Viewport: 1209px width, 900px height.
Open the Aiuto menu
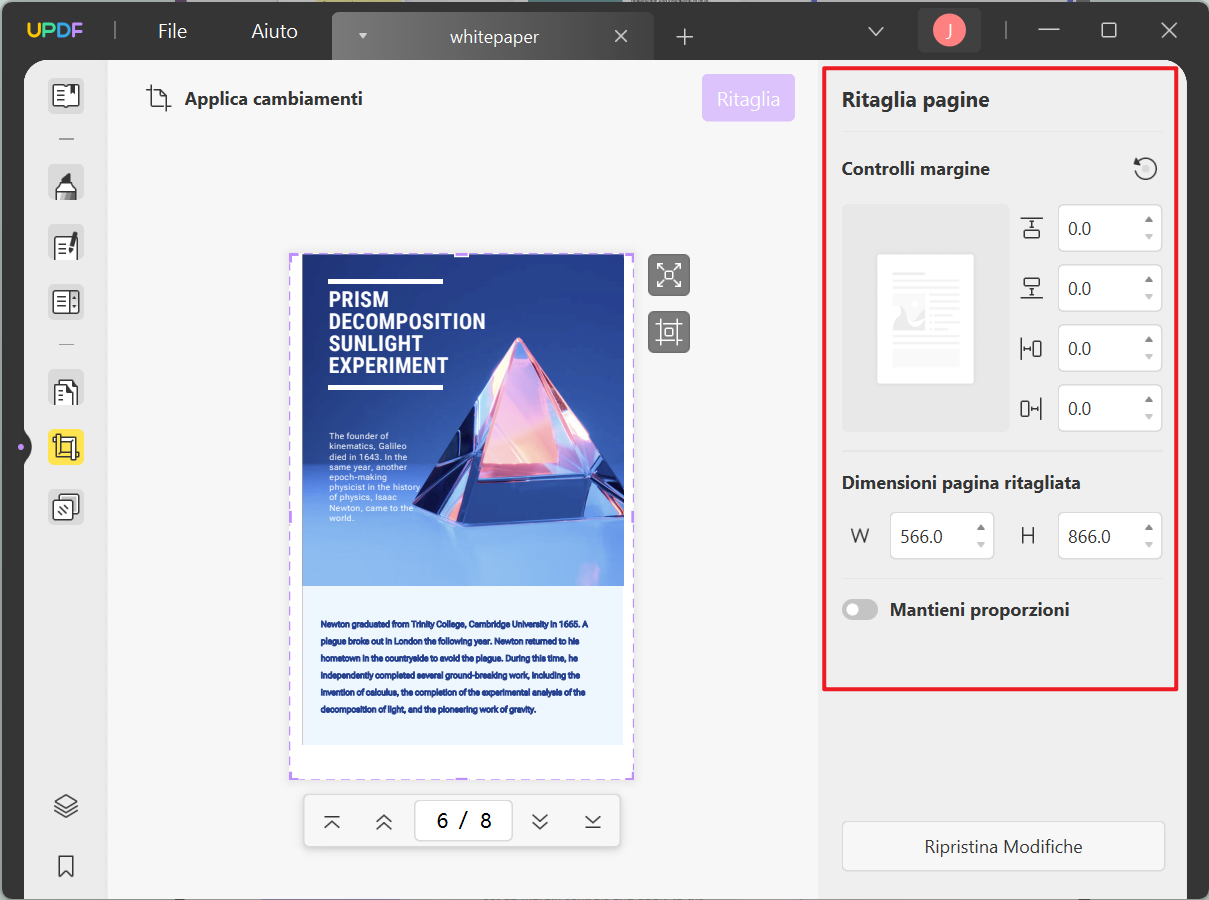(272, 30)
